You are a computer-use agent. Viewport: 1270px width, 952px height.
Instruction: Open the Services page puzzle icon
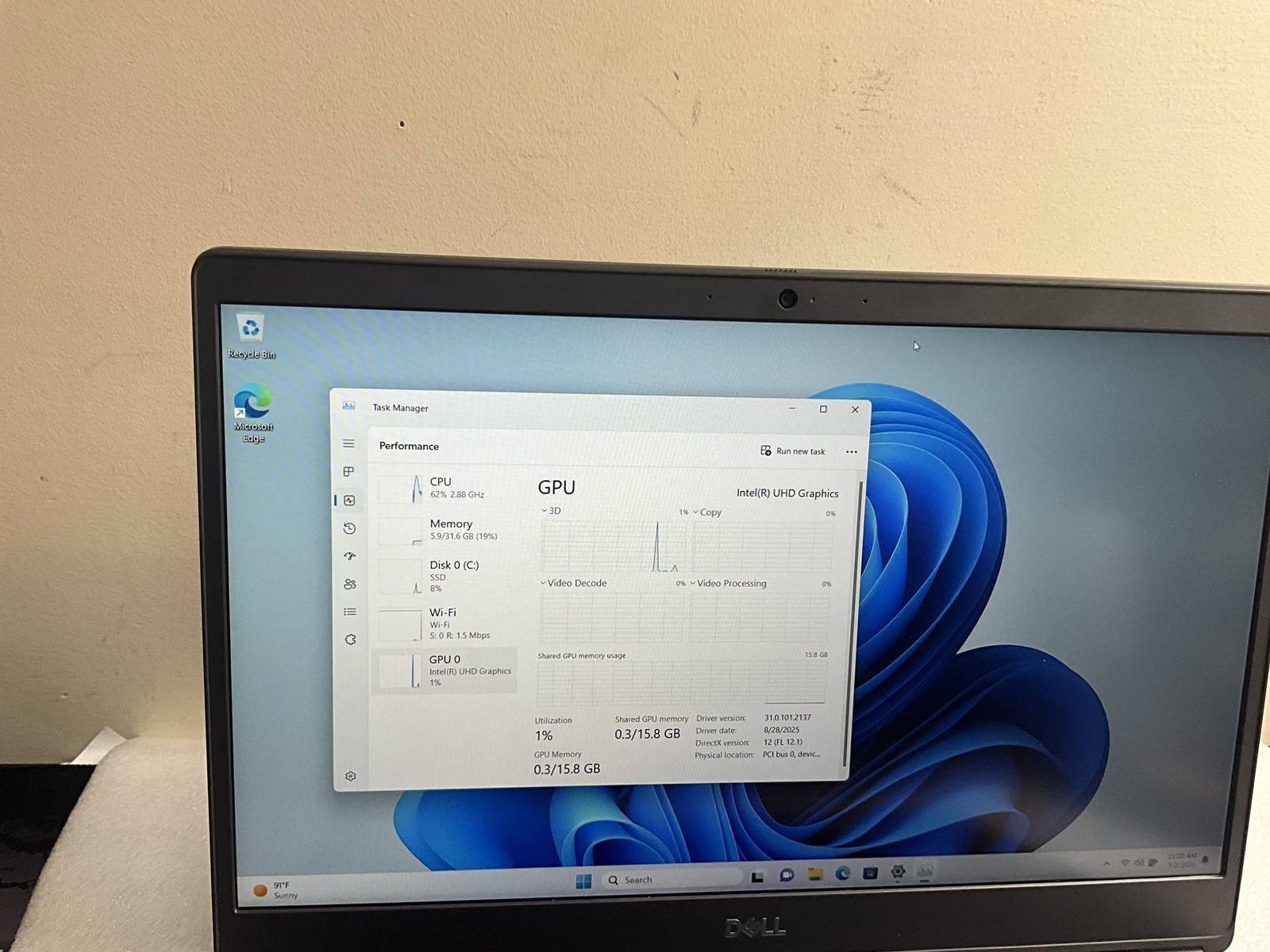(x=350, y=639)
